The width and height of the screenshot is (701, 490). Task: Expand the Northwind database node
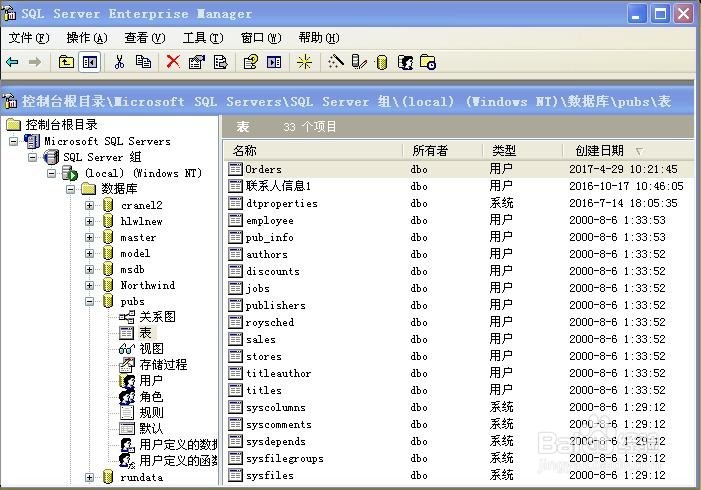pyautogui.click(x=89, y=285)
